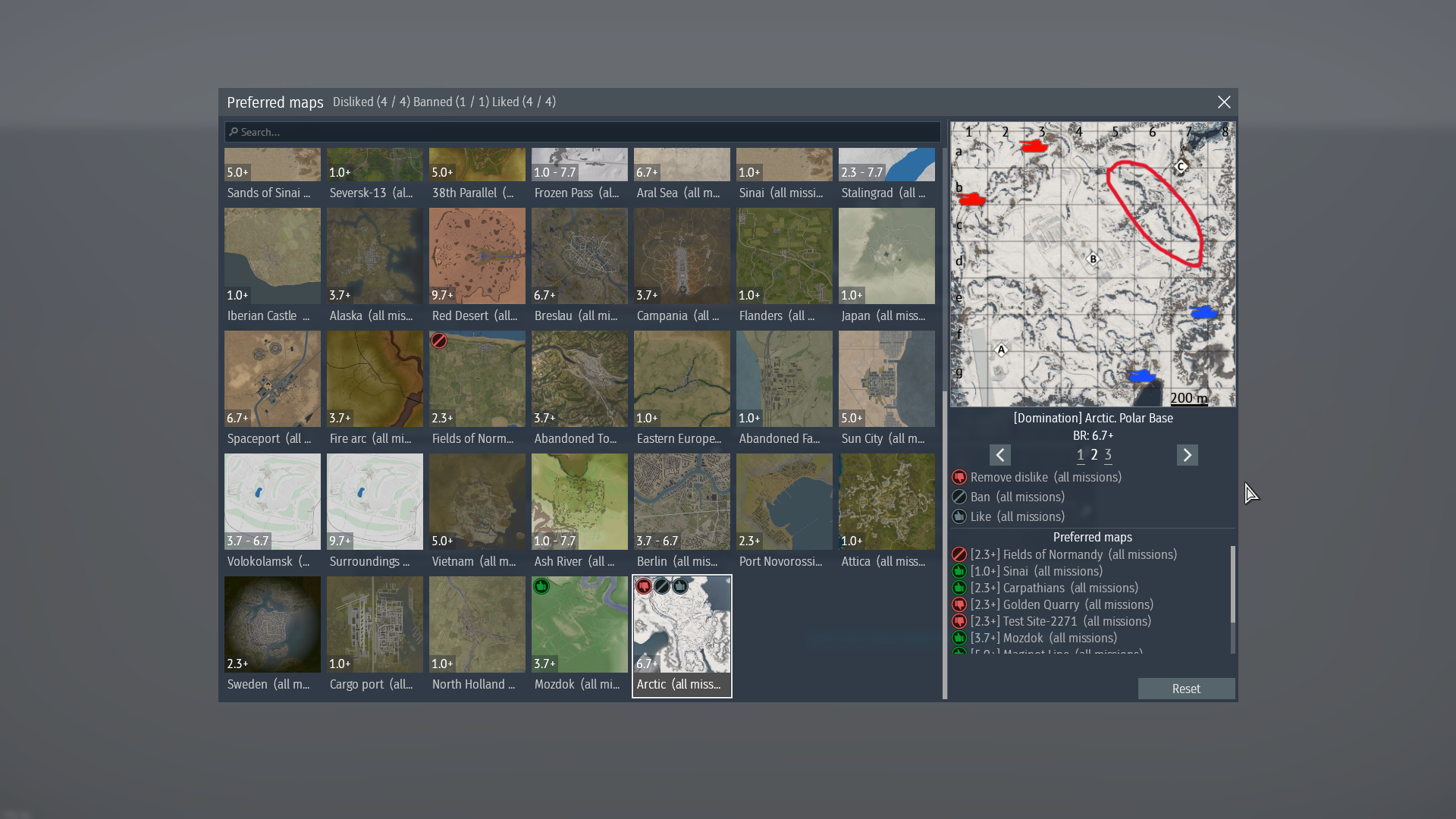Close the Preferred maps window

1224,102
